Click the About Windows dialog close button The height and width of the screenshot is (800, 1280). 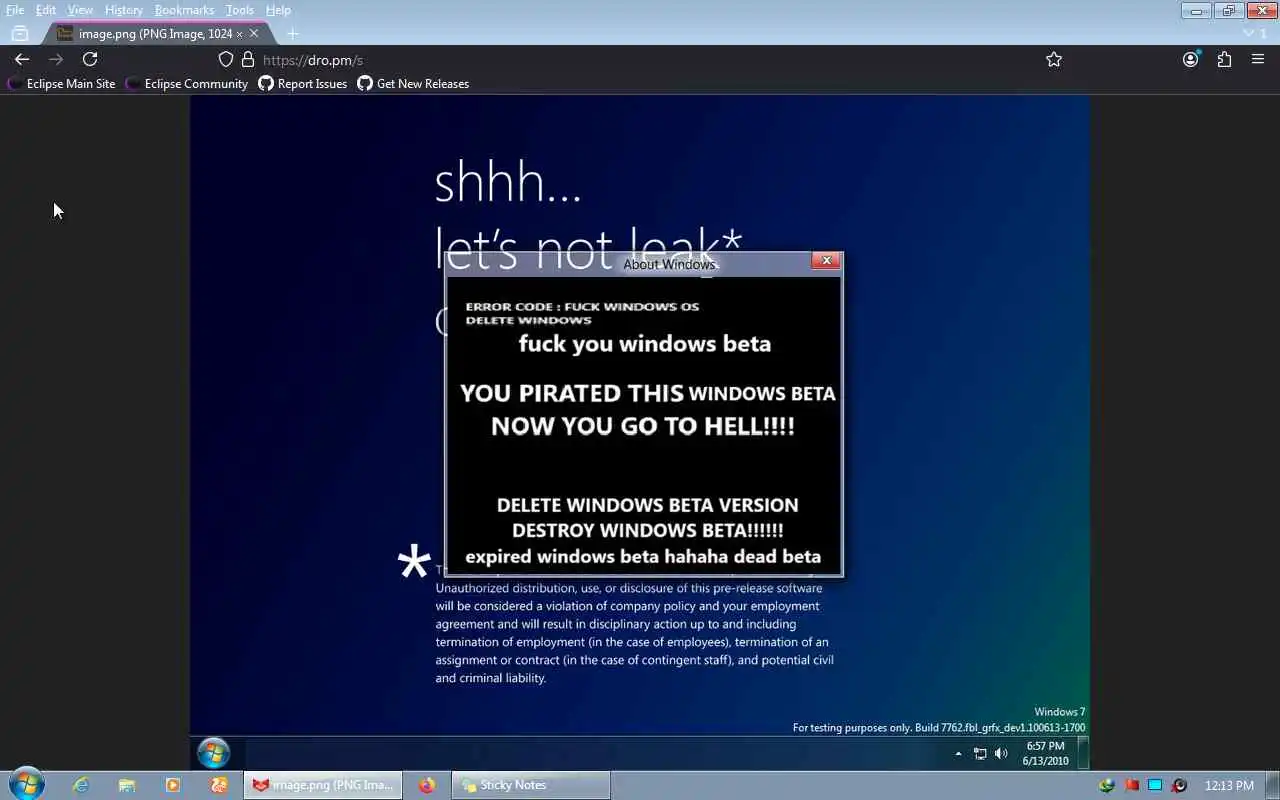coord(826,260)
